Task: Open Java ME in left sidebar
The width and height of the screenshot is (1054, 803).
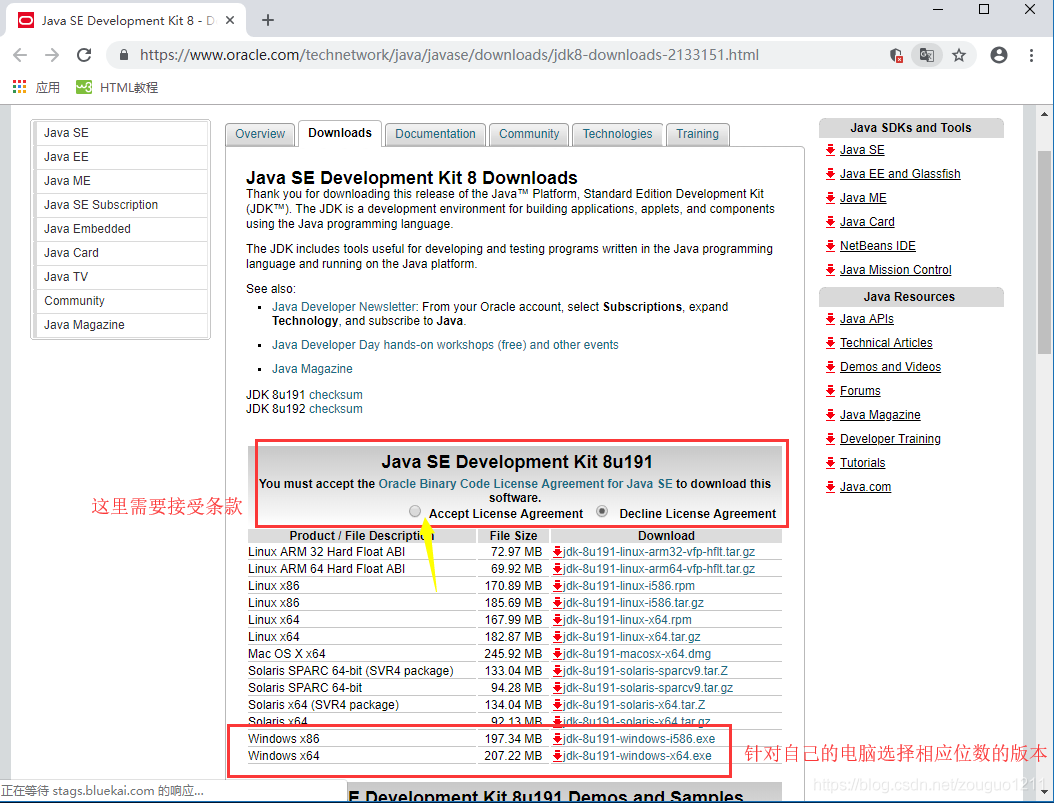Action: (x=121, y=181)
